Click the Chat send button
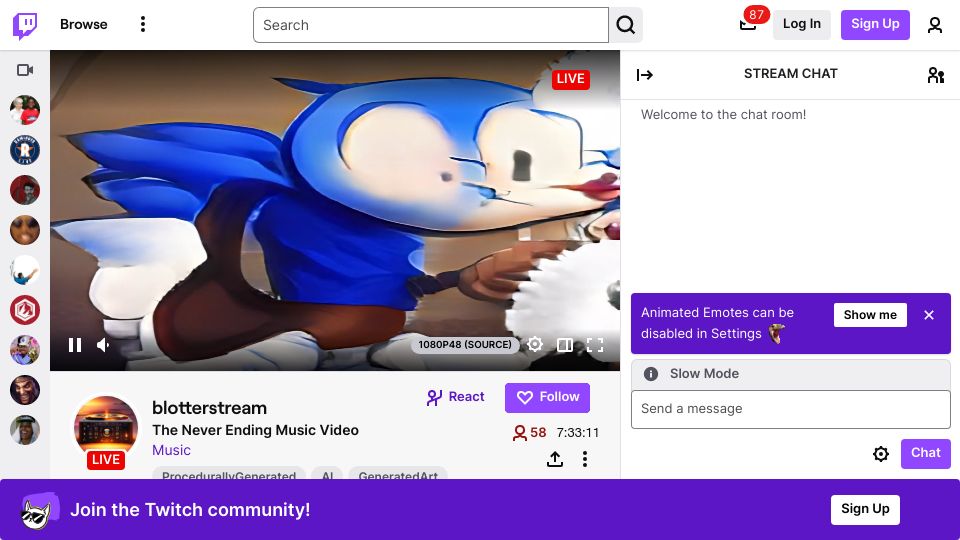960x540 pixels. click(x=925, y=453)
